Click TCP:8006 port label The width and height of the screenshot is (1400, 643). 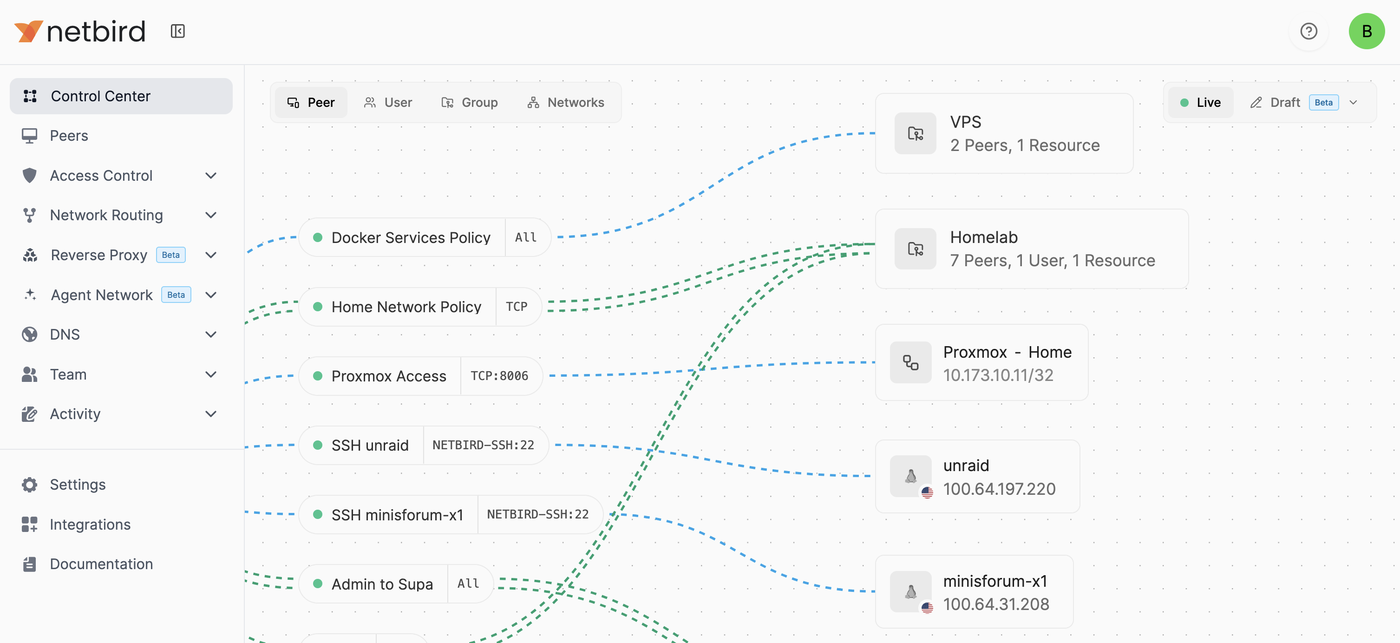click(x=501, y=376)
